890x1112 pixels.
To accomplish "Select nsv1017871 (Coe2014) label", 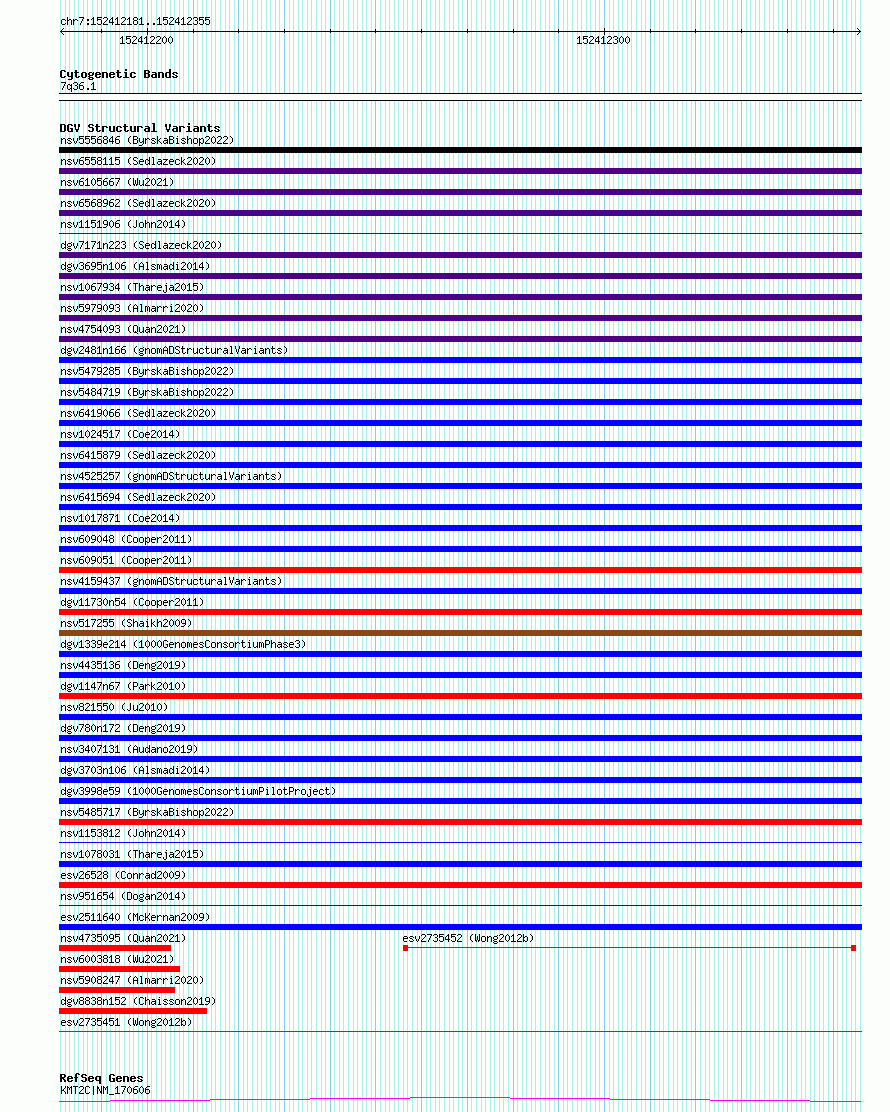I will (120, 518).
